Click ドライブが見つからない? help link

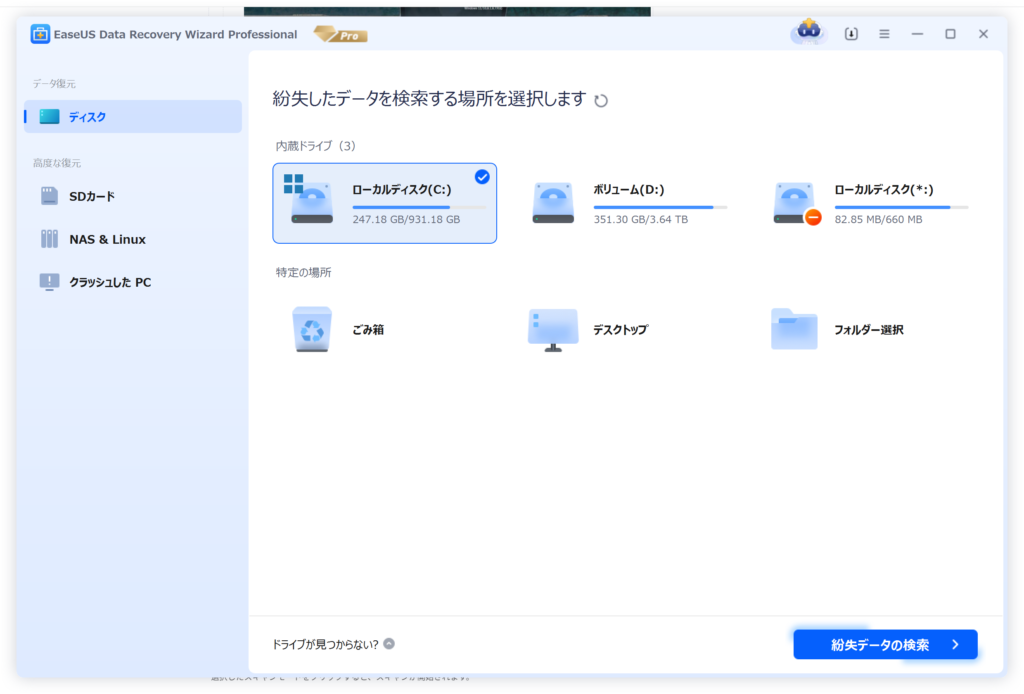click(325, 645)
